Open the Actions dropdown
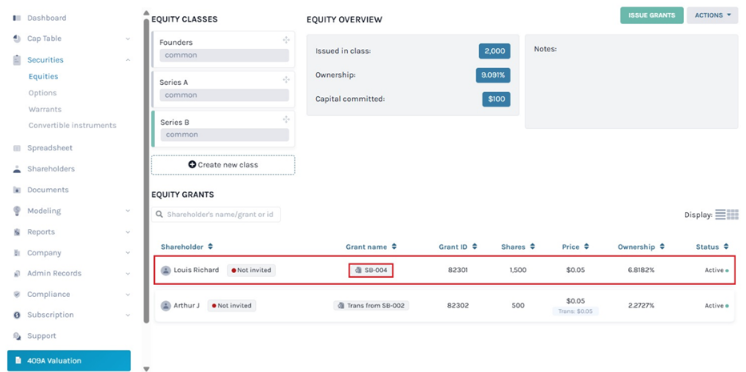746x372 pixels. point(712,15)
